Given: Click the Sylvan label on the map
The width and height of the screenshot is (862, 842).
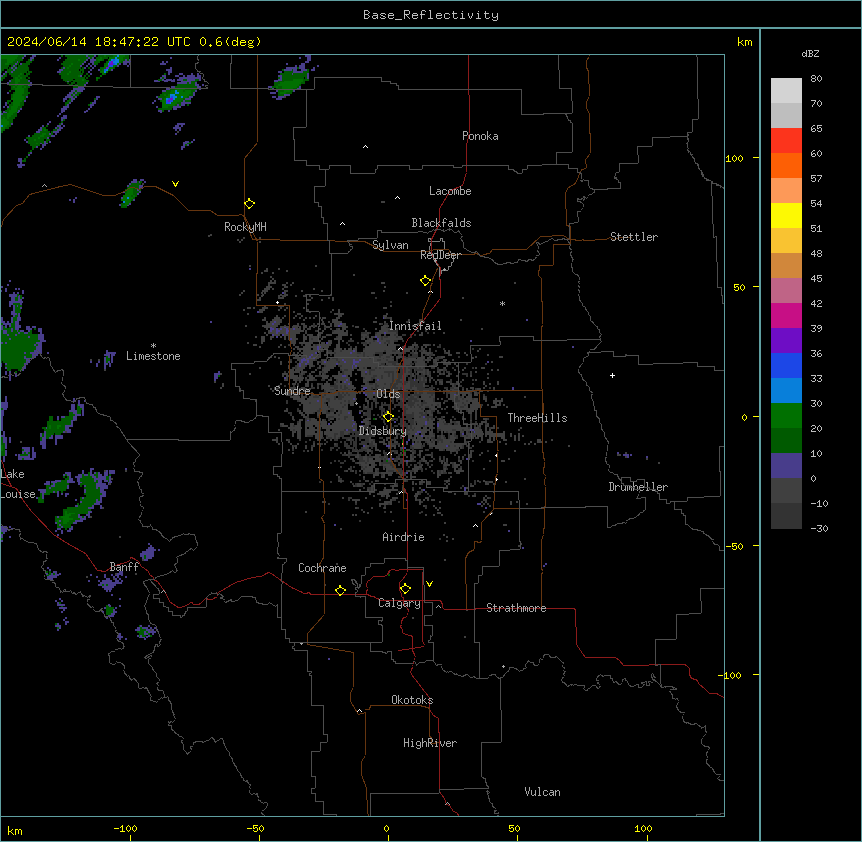Looking at the screenshot, I should (390, 245).
